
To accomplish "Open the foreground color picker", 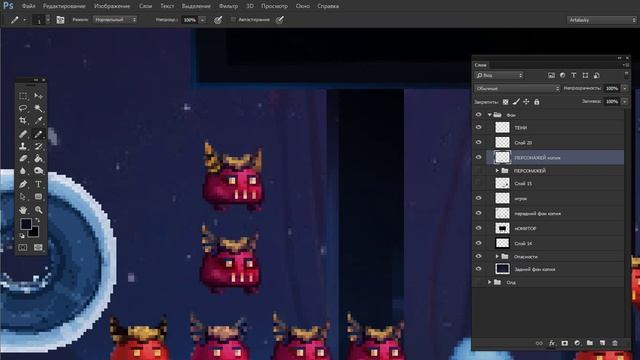I will [x=25, y=223].
